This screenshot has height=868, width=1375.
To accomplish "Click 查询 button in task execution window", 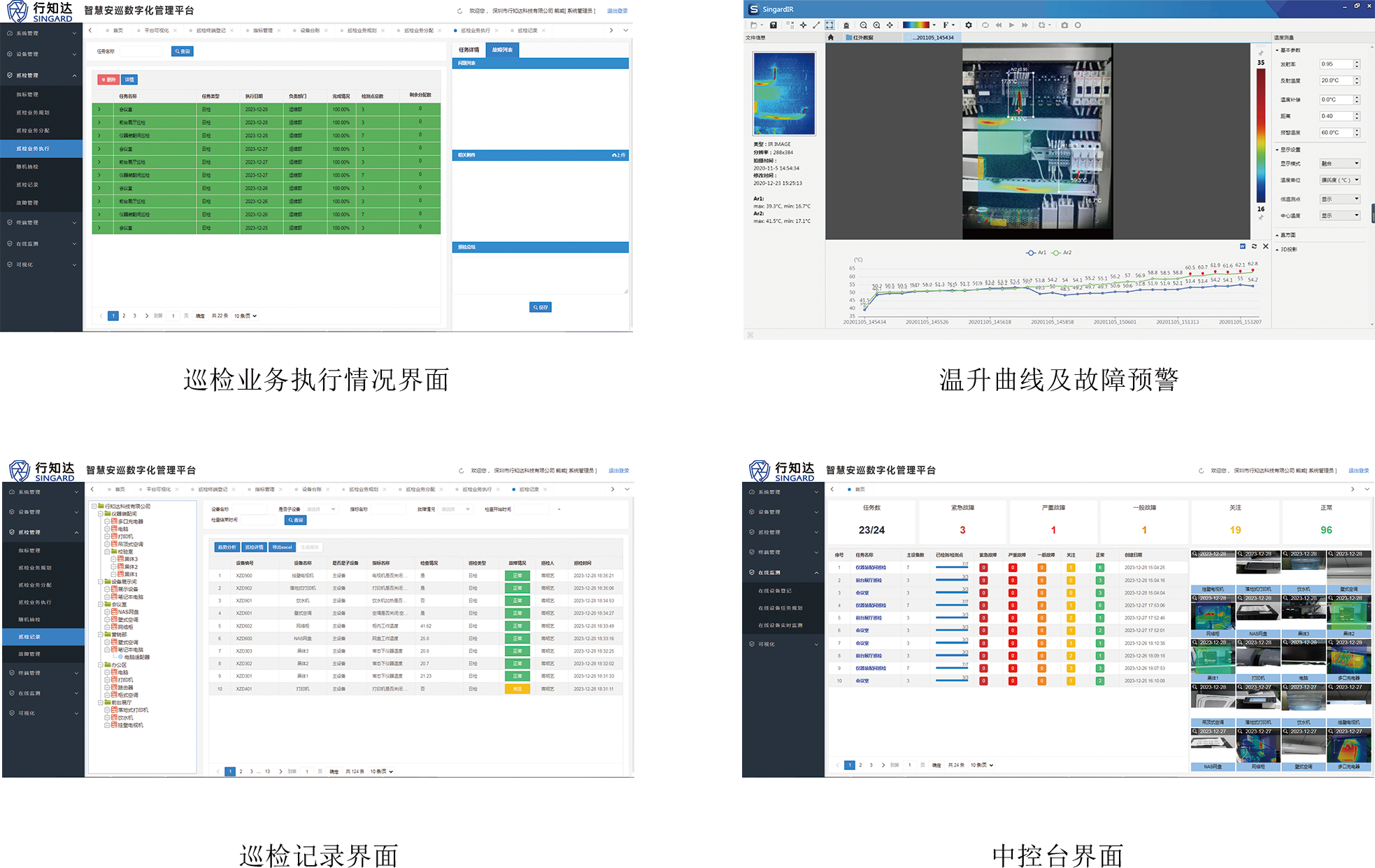I will click(183, 51).
